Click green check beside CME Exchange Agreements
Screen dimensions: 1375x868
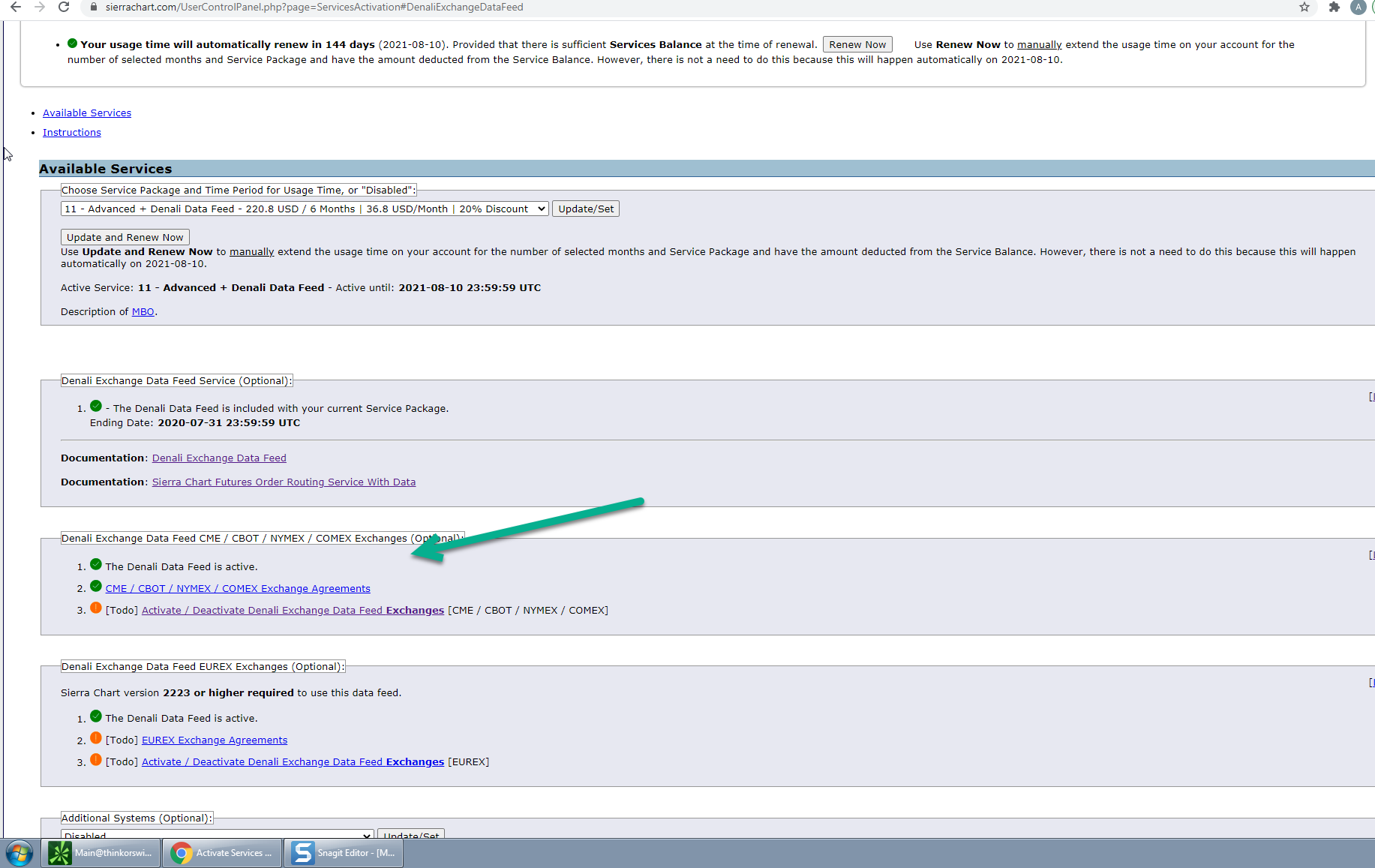96,586
